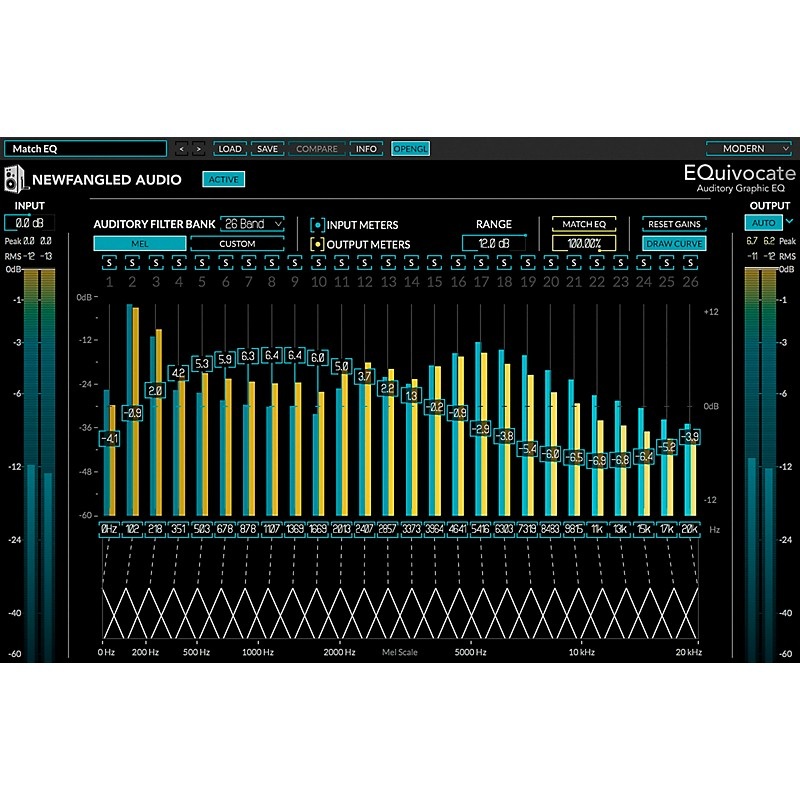Toggle the Input Meters checkbox
The image size is (800, 800).
[x=317, y=225]
